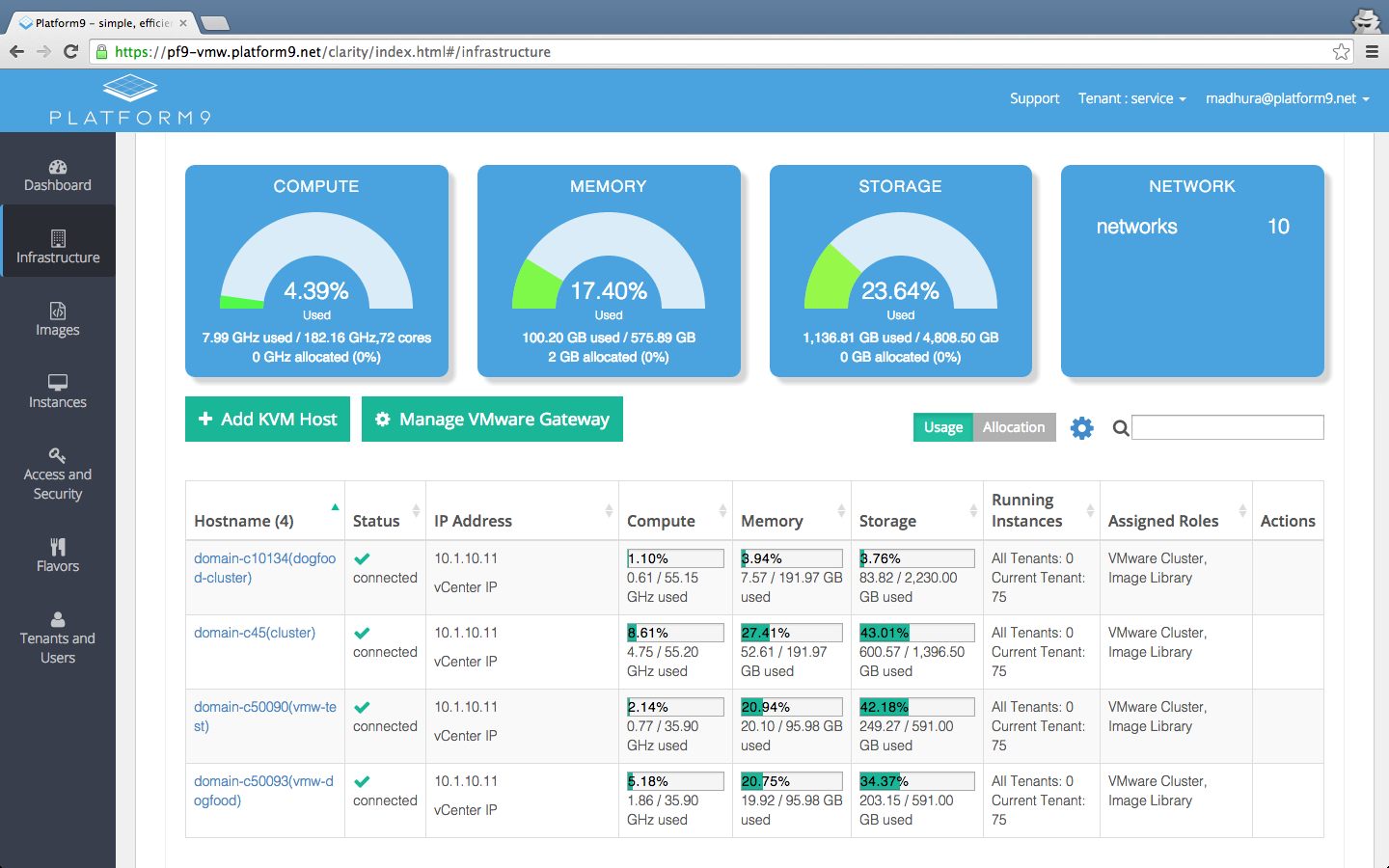Open Chrome's hamburger menu
This screenshot has width=1389, height=868.
click(x=1372, y=52)
